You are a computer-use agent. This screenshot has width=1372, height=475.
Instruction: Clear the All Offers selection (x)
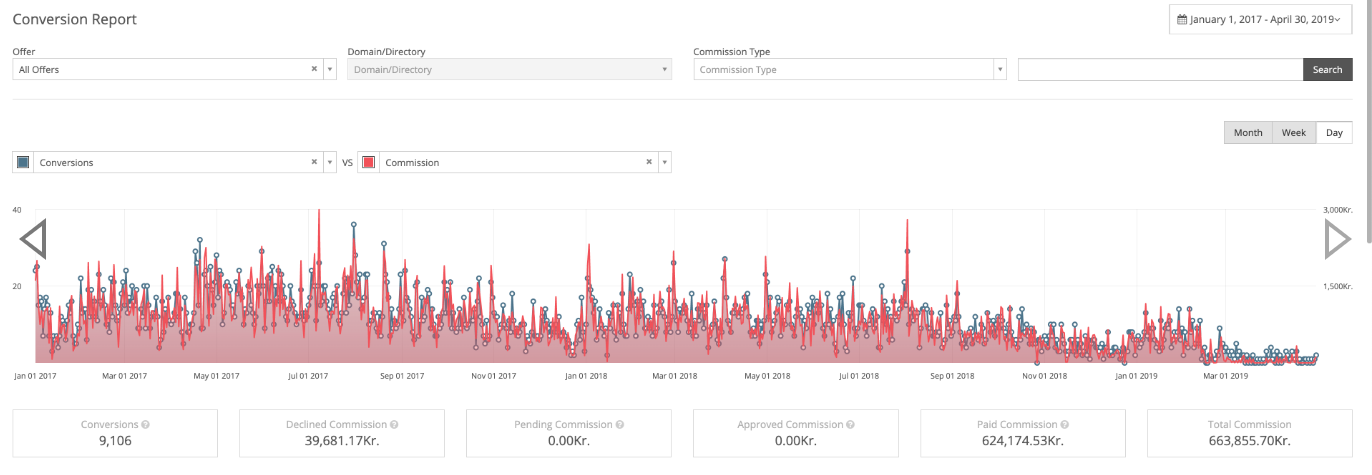coord(314,69)
